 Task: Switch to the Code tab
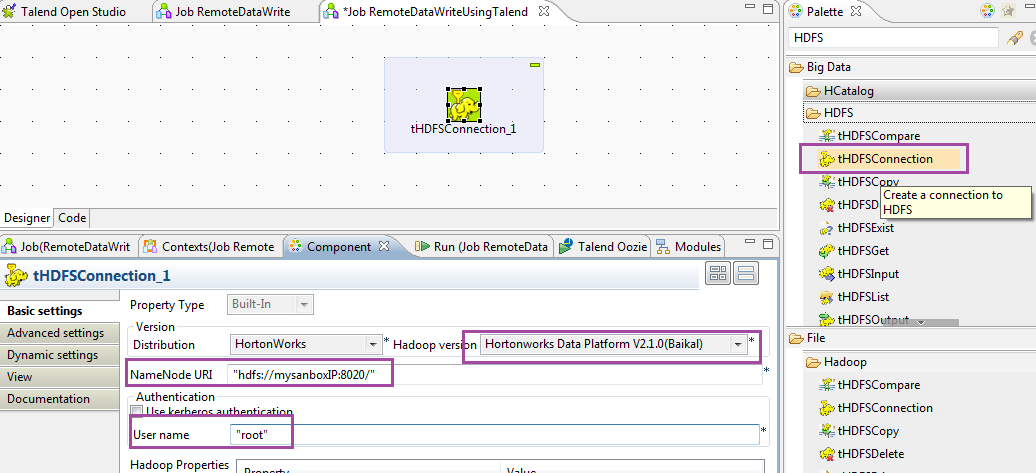coord(71,217)
